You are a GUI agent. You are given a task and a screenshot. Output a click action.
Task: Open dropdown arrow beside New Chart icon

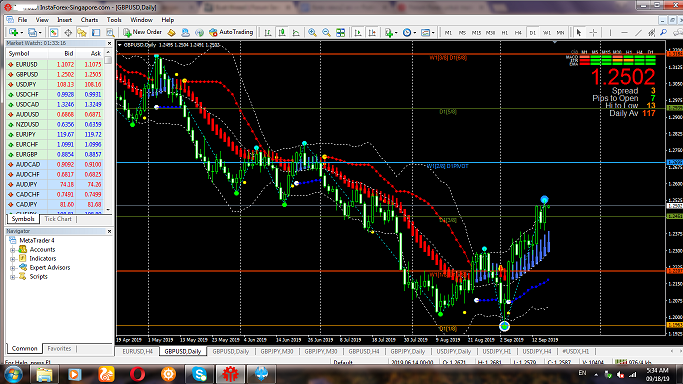click(x=22, y=33)
